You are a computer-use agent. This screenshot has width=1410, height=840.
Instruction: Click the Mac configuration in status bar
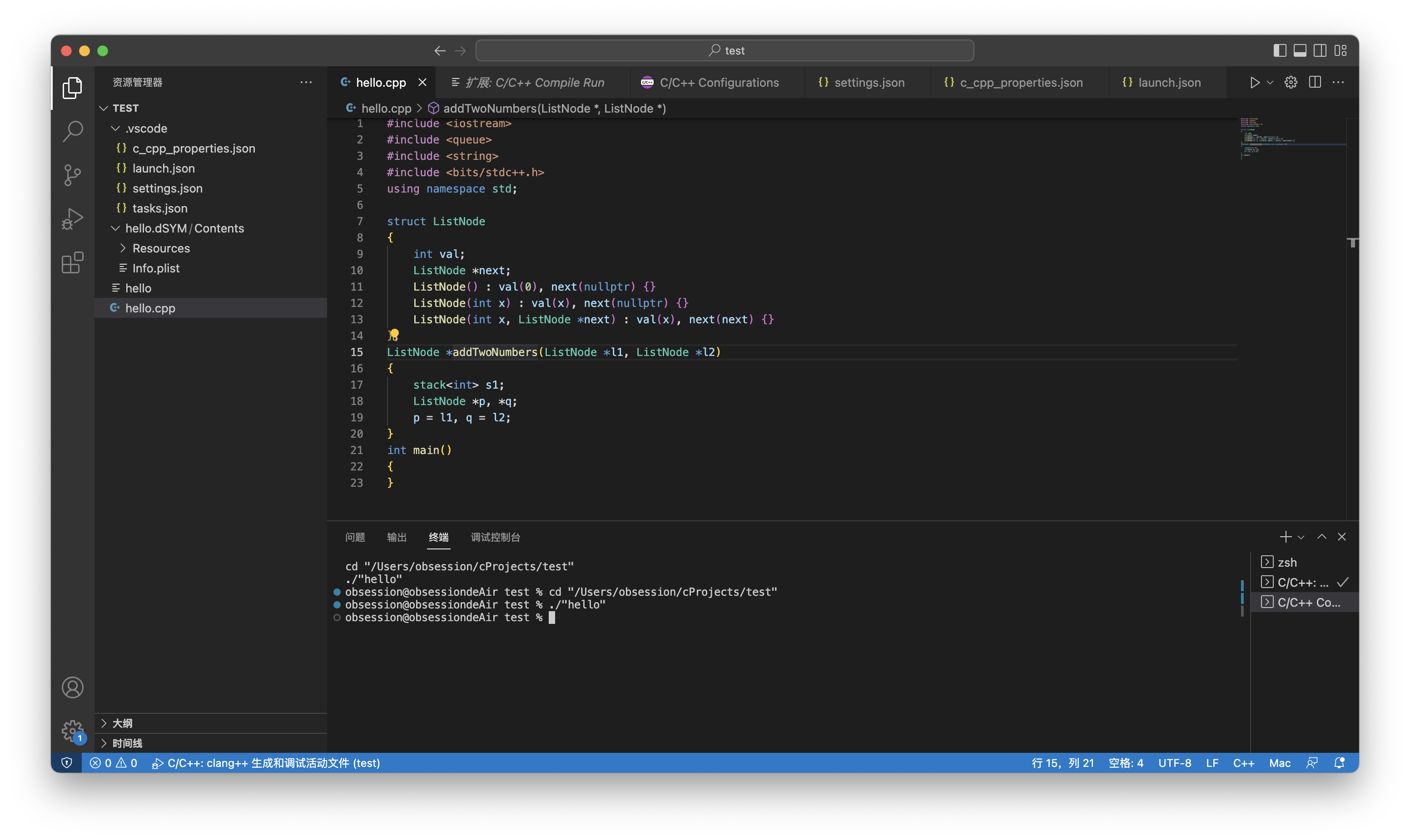(1280, 763)
